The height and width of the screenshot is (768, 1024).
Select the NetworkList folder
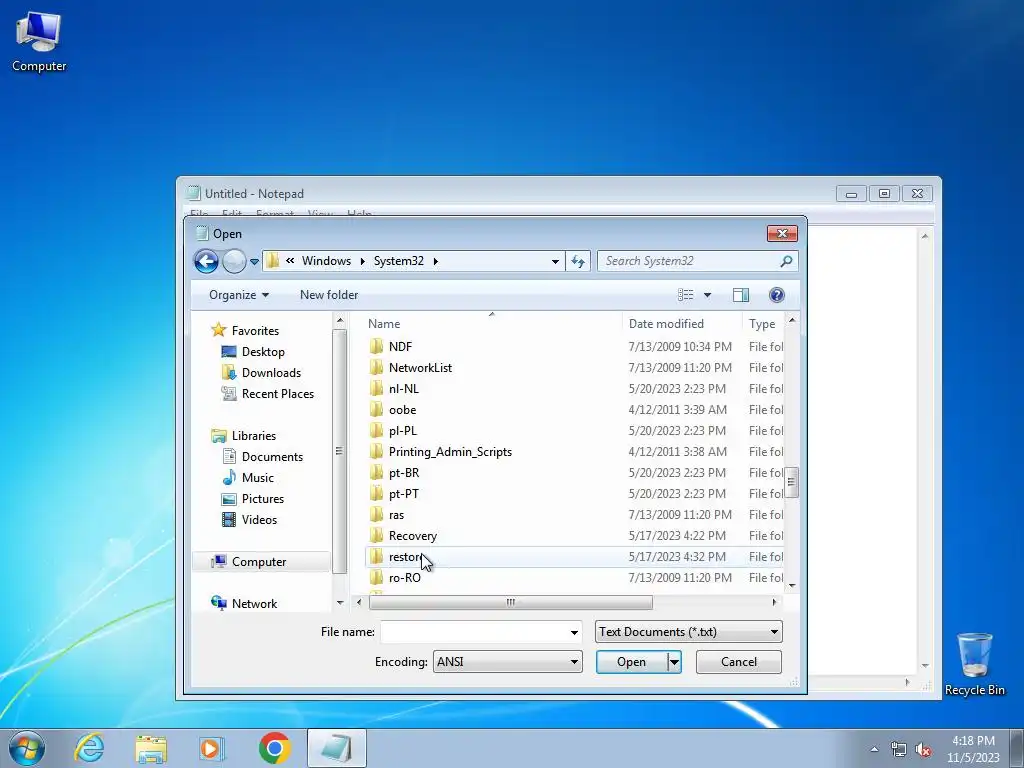[420, 368]
